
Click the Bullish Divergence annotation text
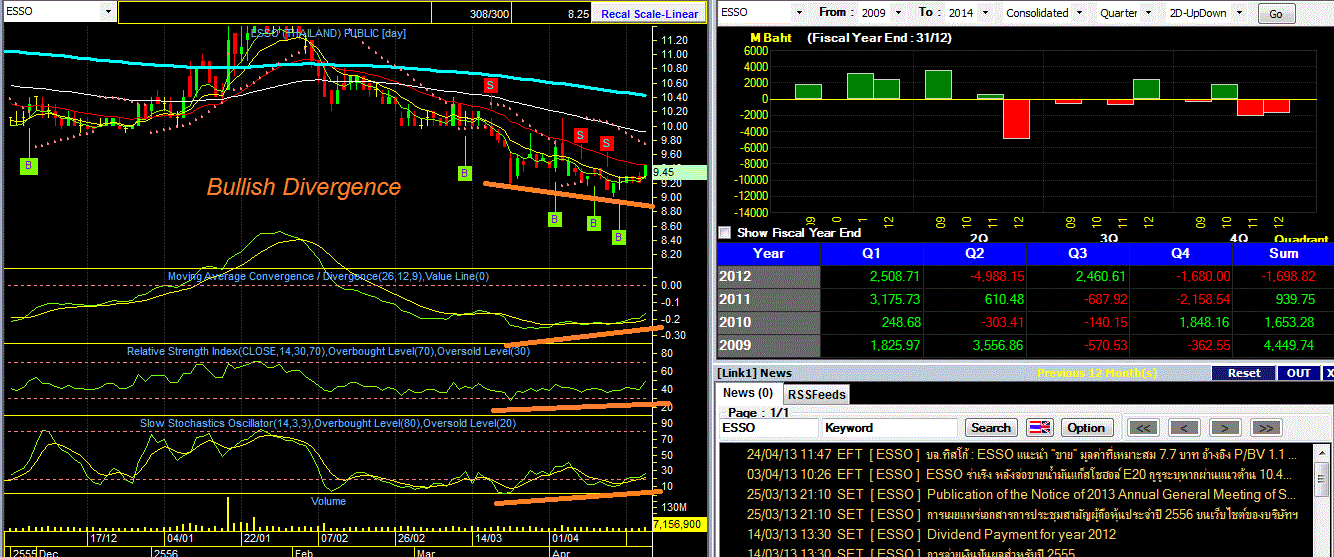coord(303,187)
